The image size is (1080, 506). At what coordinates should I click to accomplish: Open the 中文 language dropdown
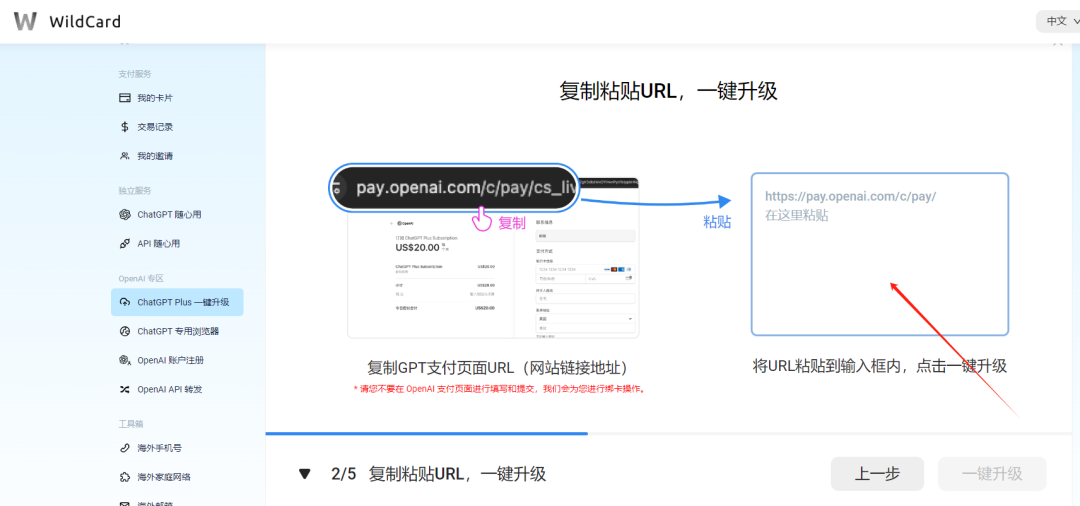point(1059,21)
